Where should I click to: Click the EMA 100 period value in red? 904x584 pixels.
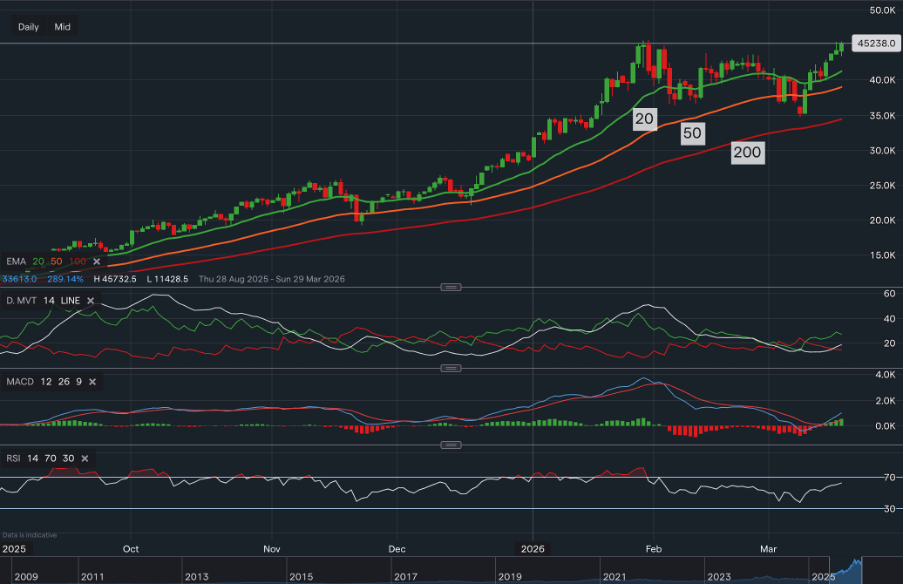(77, 261)
